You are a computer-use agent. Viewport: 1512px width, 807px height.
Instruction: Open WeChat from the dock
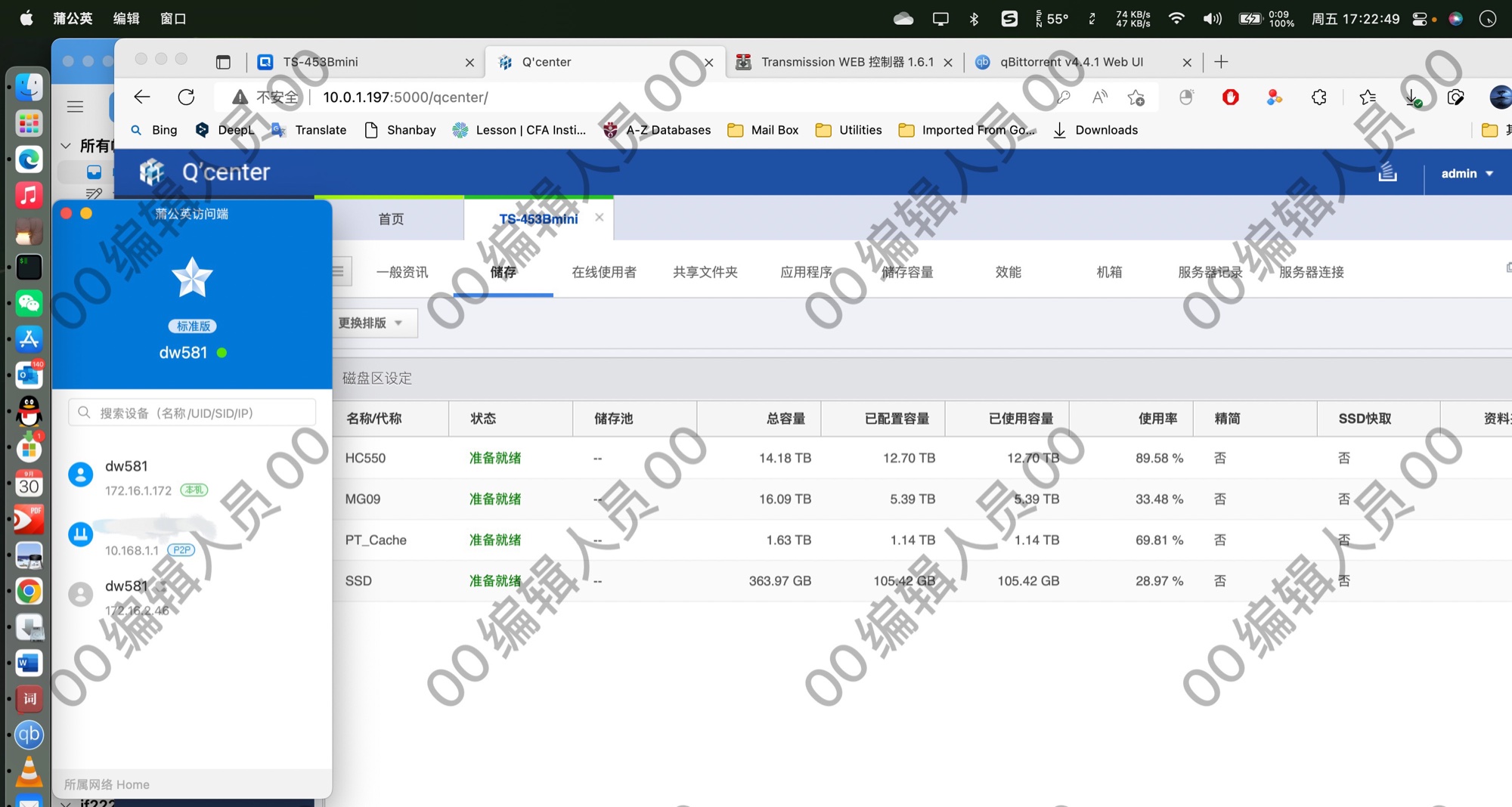29,303
